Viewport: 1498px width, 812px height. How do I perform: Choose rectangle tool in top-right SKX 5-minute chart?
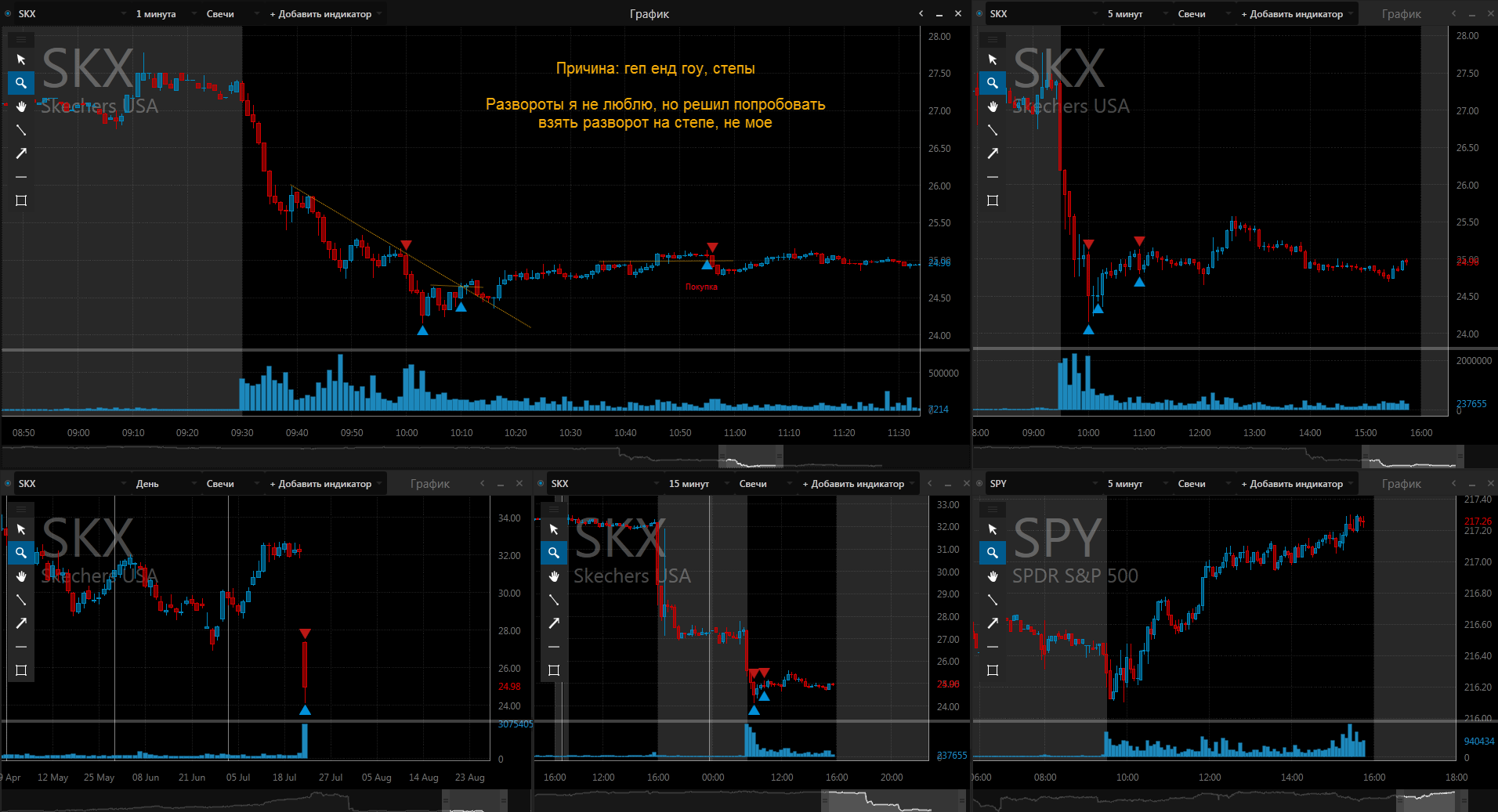point(993,200)
